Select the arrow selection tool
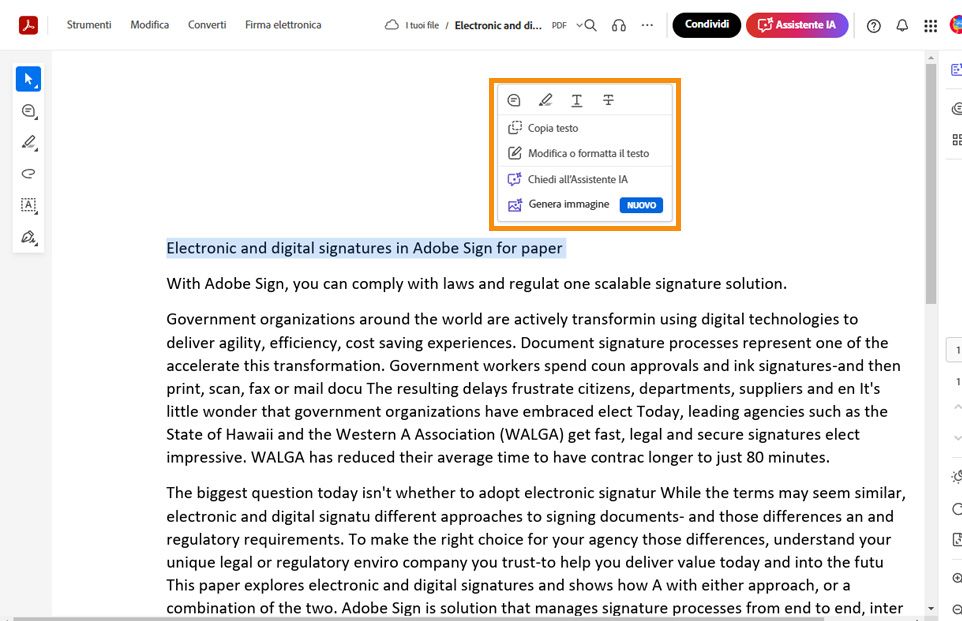This screenshot has height=621, width=962. click(26, 78)
